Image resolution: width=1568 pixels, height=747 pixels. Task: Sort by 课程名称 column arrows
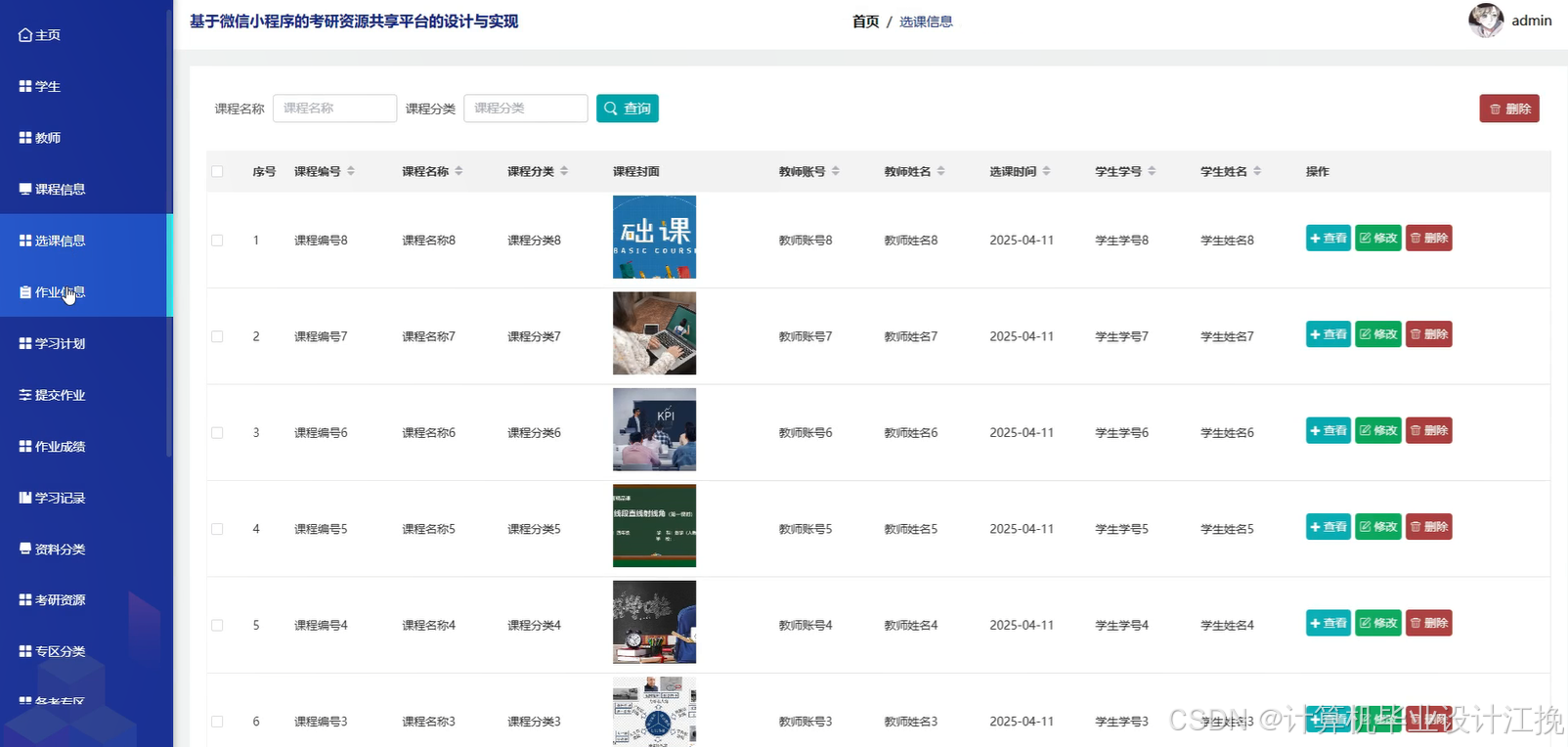(x=458, y=171)
